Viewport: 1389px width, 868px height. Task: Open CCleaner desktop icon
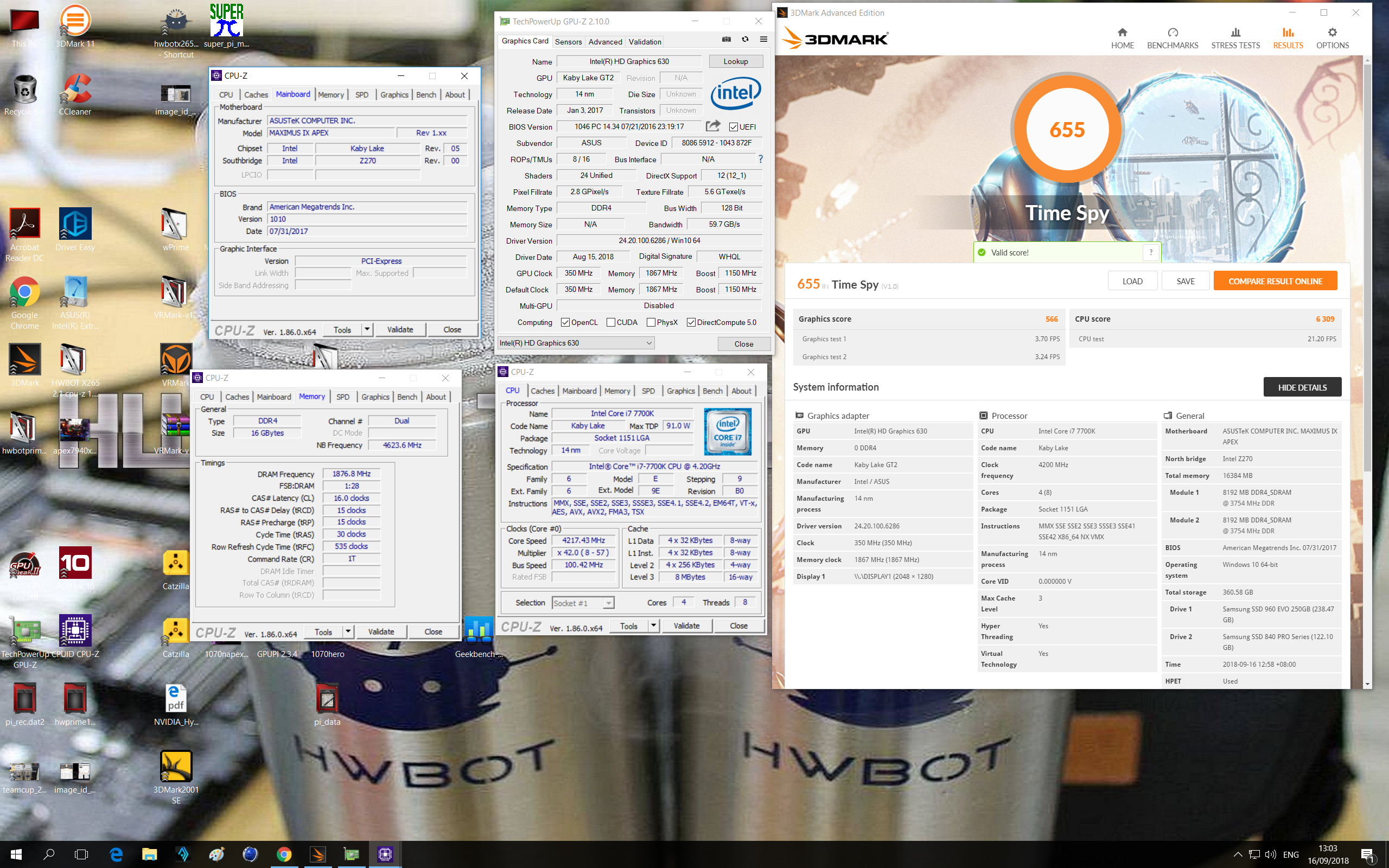75,95
